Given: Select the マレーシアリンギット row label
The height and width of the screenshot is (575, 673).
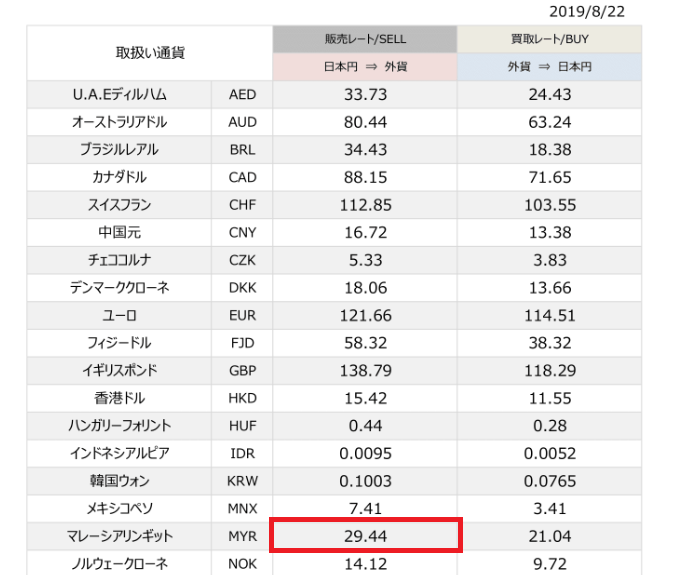Looking at the screenshot, I should tap(119, 536).
